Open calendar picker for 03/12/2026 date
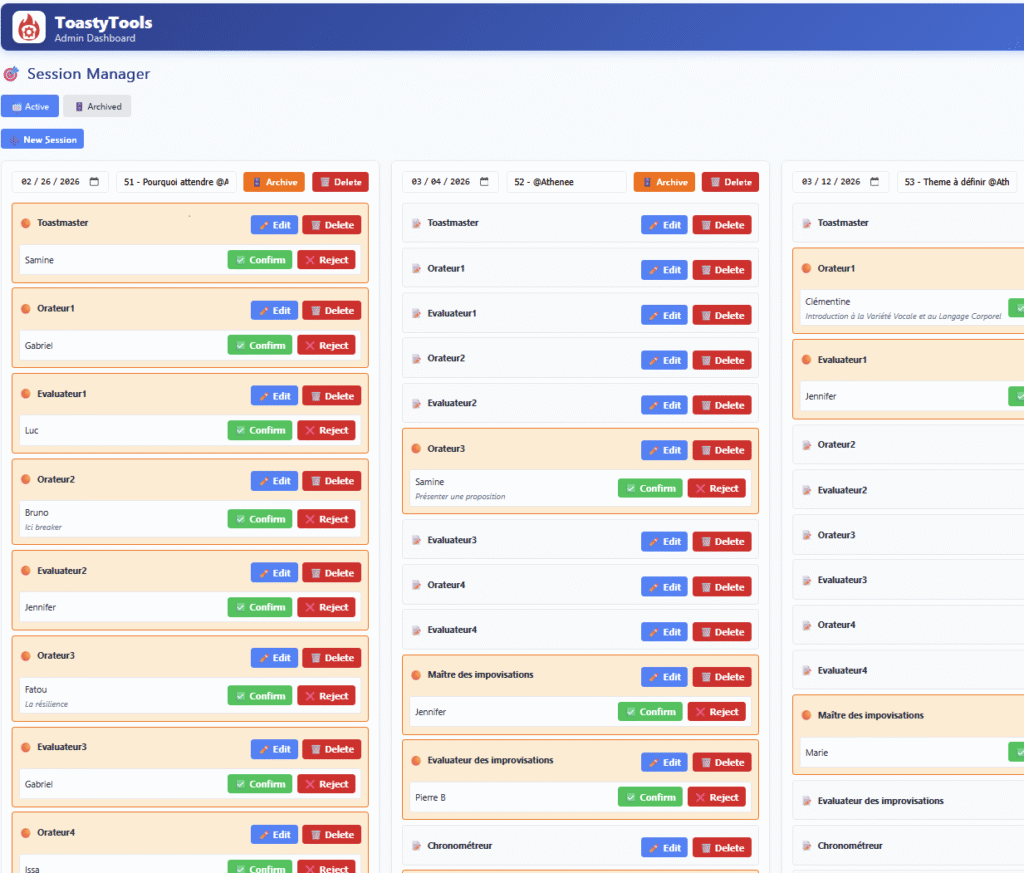Image resolution: width=1024 pixels, height=873 pixels. pos(875,182)
